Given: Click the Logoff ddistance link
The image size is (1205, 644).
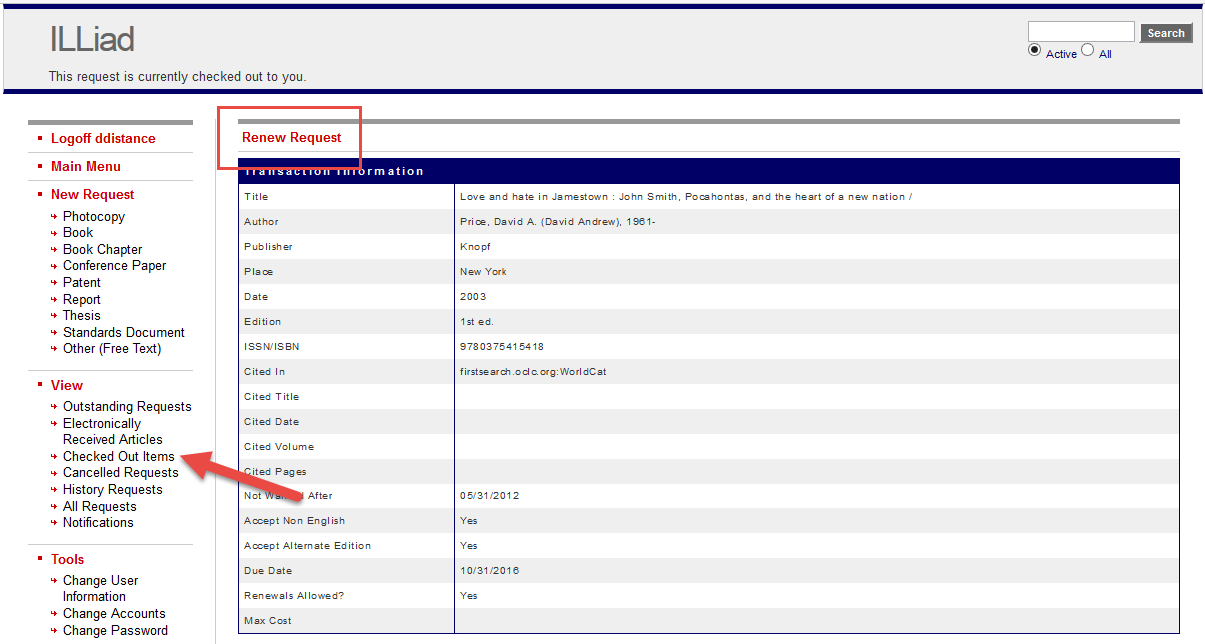Looking at the screenshot, I should point(103,138).
